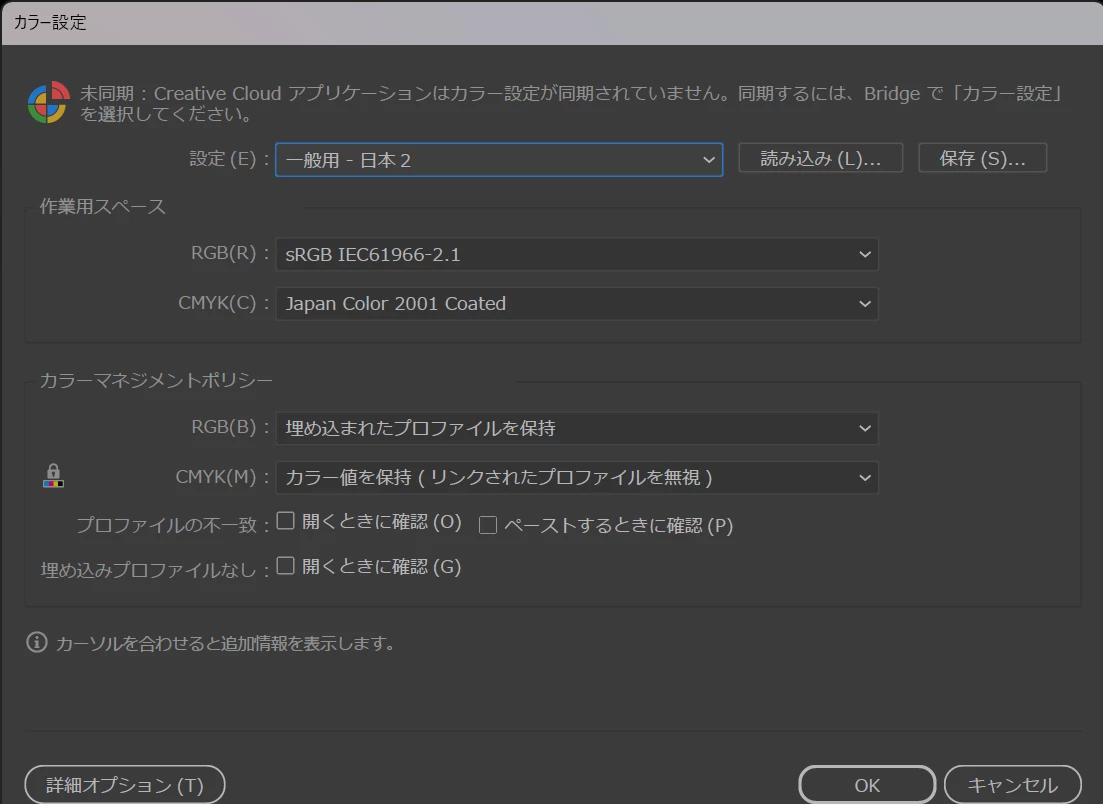Click the 未同期 sync warning message
Screen dimensions: 1103x804
pos(571,103)
